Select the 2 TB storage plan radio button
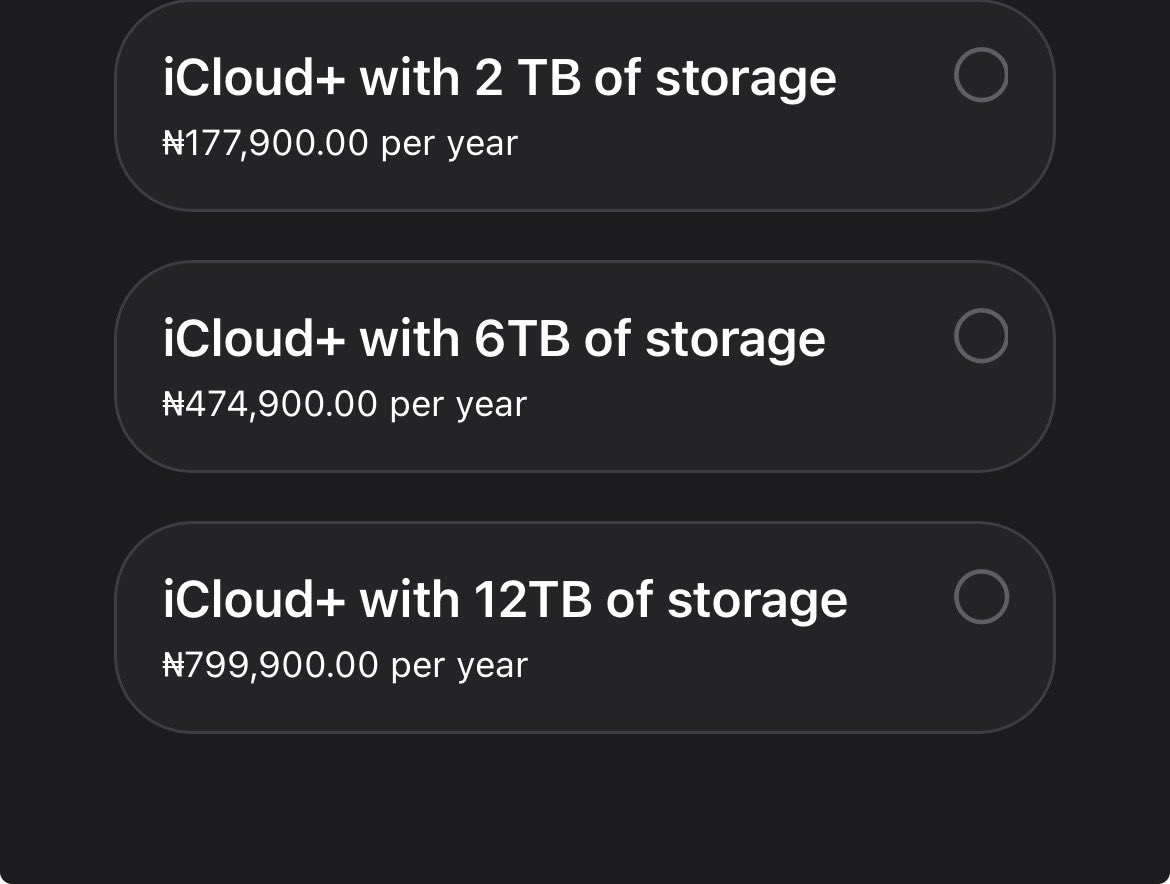Screen dimensions: 1170x884 (x=981, y=75)
